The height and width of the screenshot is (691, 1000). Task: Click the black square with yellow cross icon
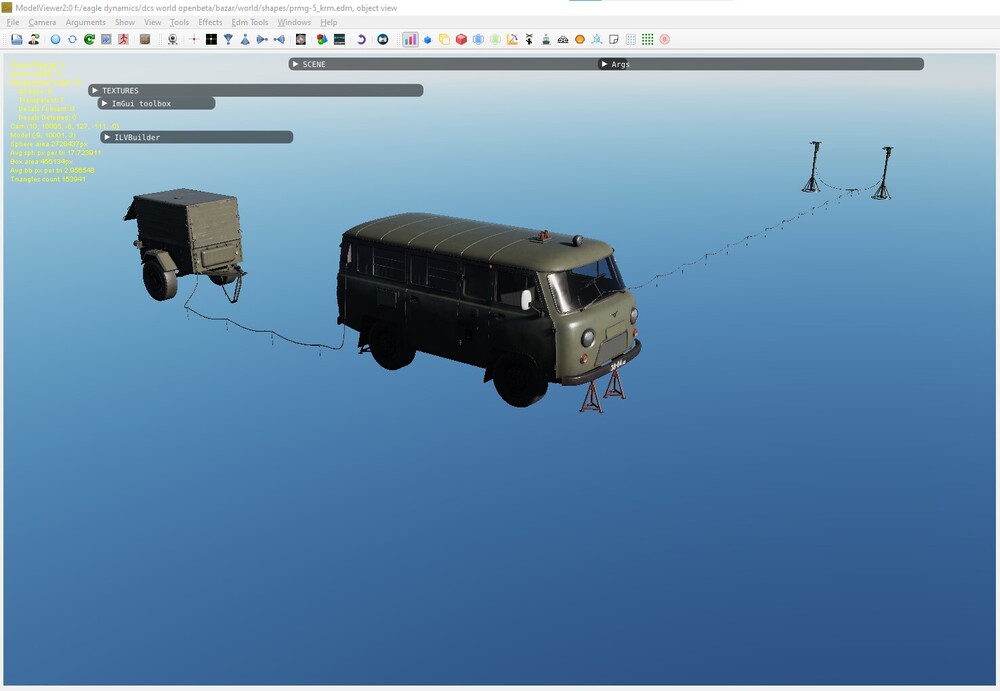pyautogui.click(x=211, y=40)
